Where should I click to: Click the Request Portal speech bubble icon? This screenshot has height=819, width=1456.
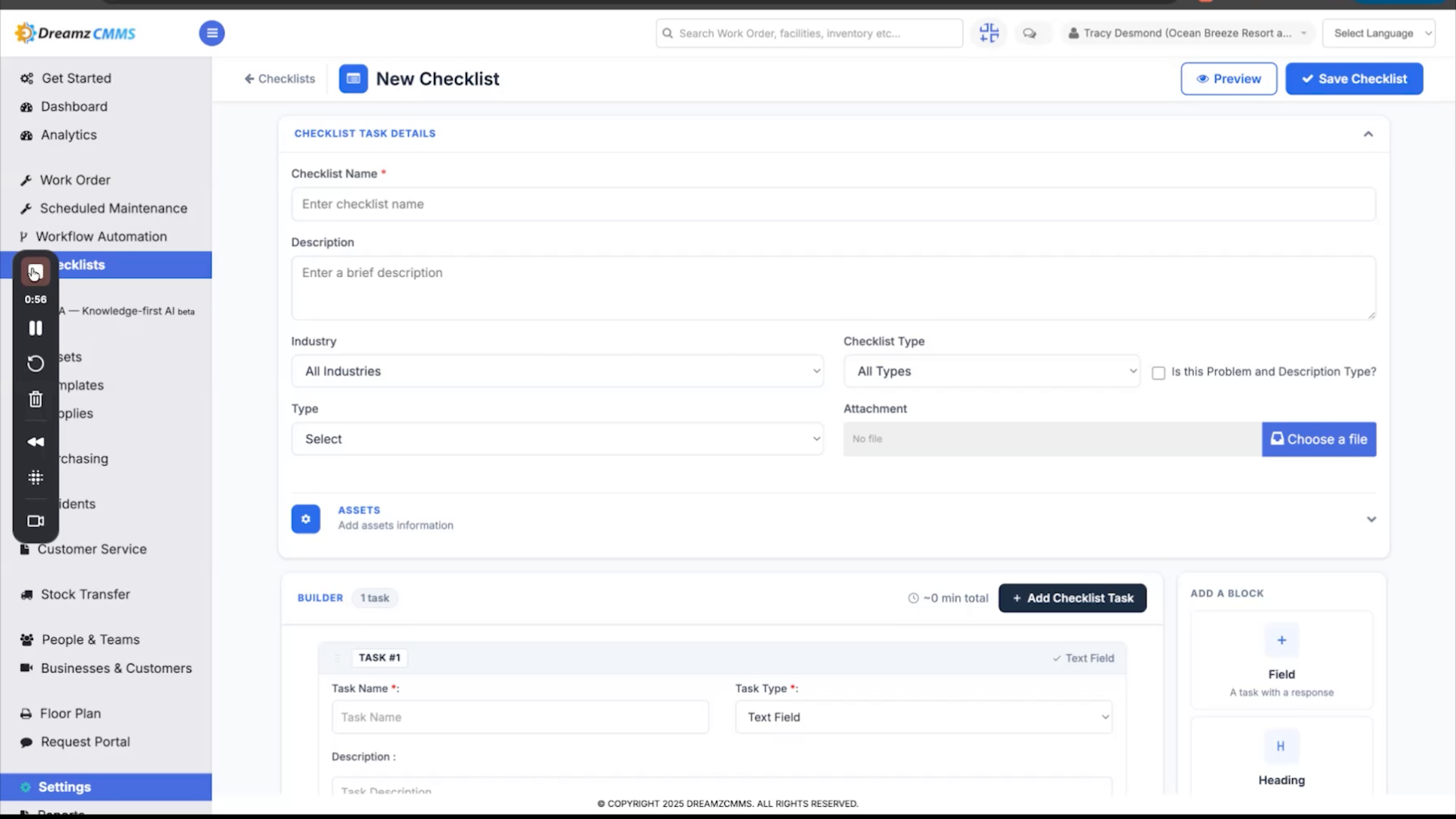(26, 742)
